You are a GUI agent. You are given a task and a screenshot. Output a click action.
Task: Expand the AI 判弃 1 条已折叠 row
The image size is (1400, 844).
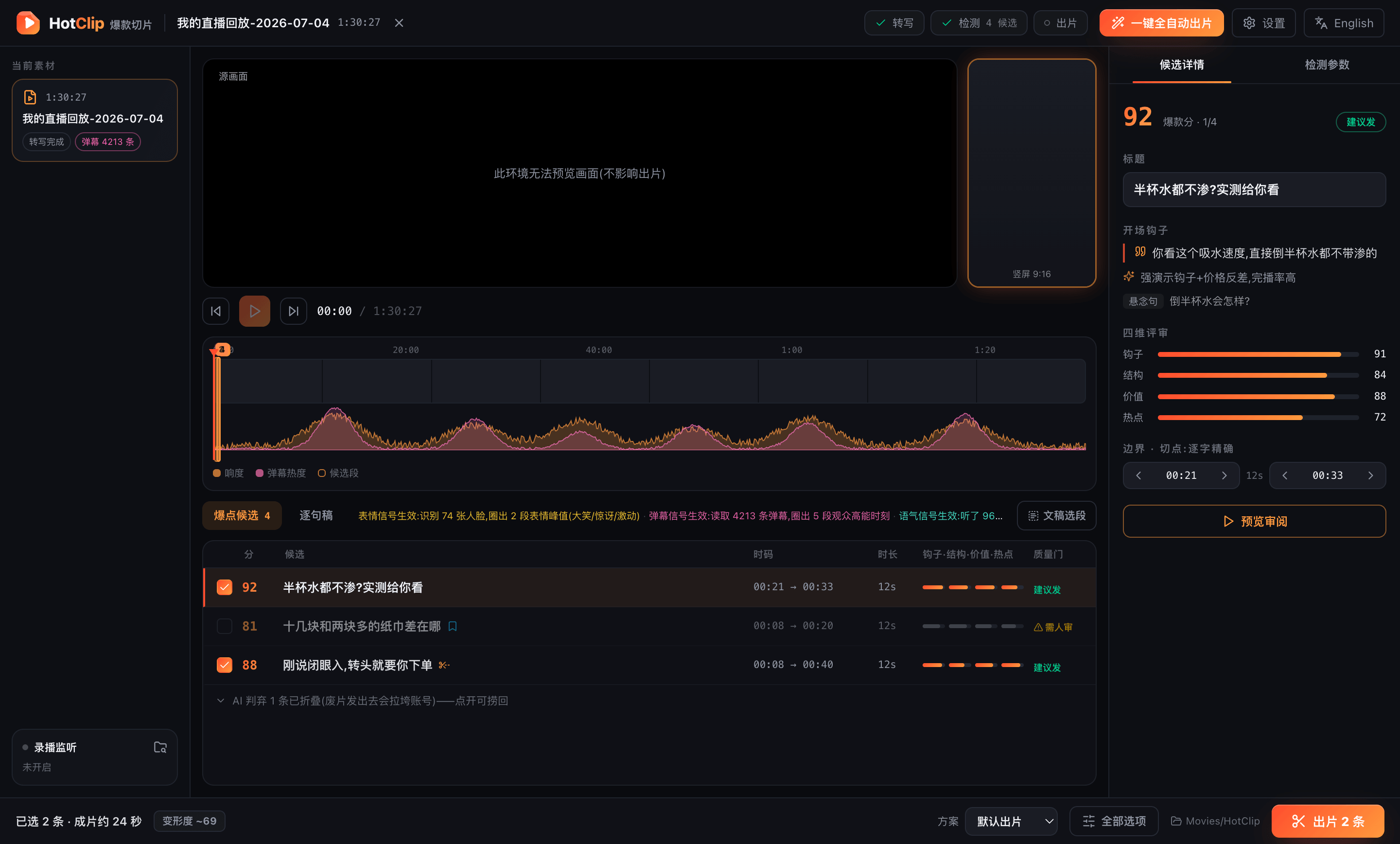(364, 701)
